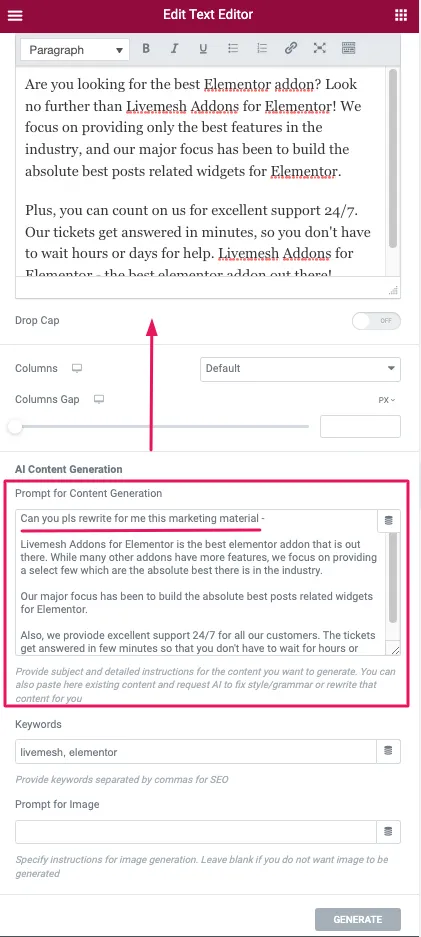Change the PX unit for Columns Gap
421x937 pixels.
pyautogui.click(x=386, y=400)
